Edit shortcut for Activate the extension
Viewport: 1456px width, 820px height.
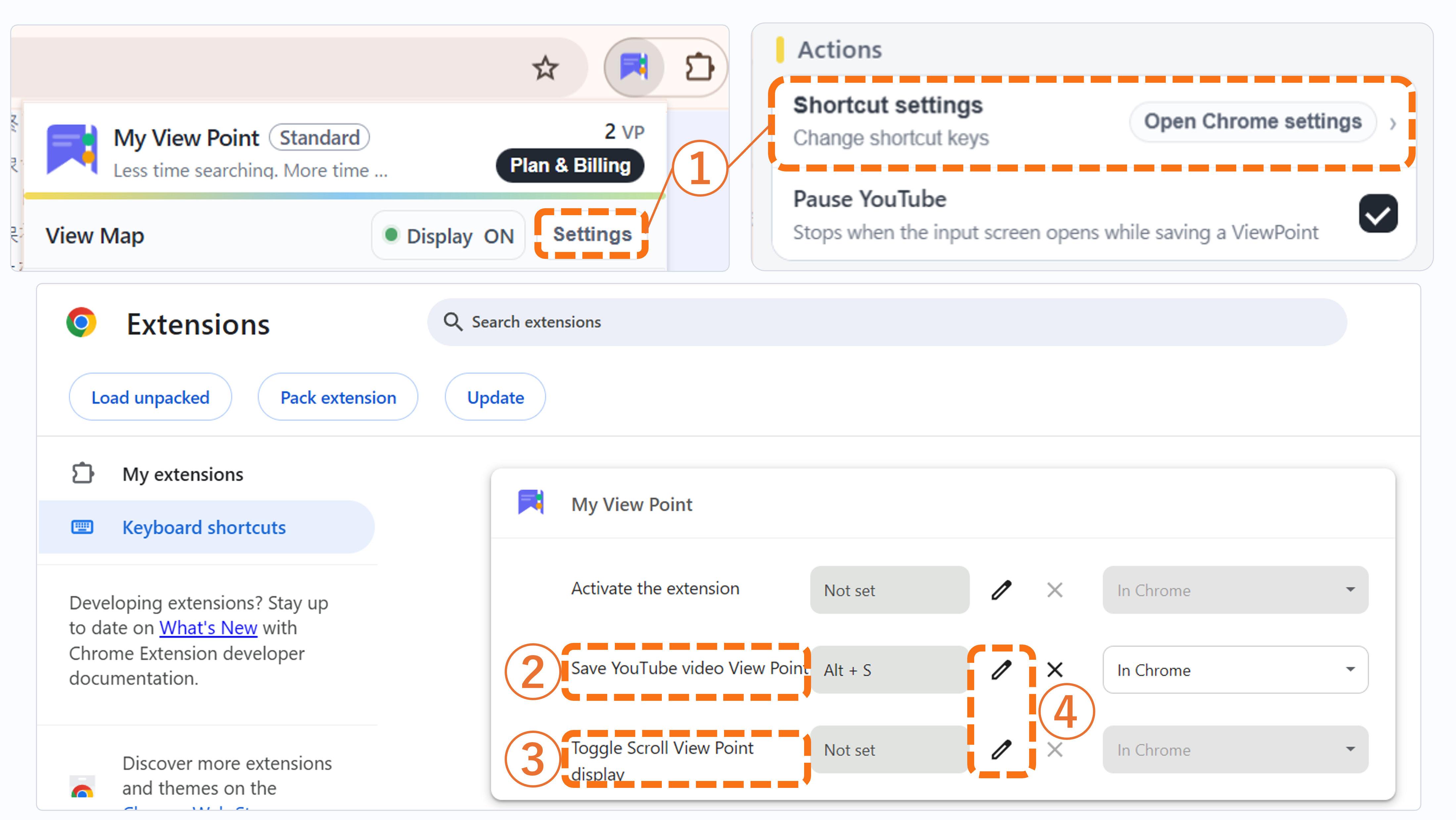click(1001, 590)
